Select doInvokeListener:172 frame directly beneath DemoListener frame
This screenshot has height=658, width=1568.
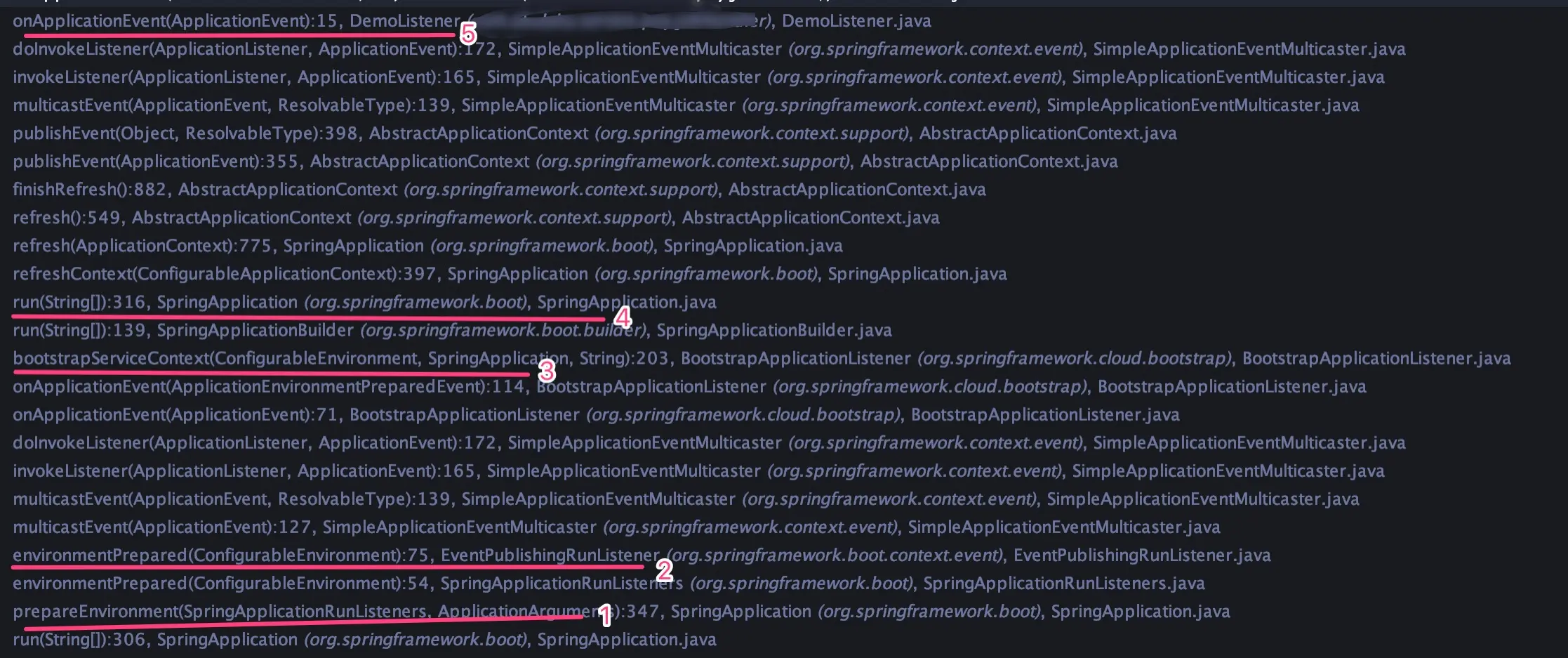coord(709,49)
